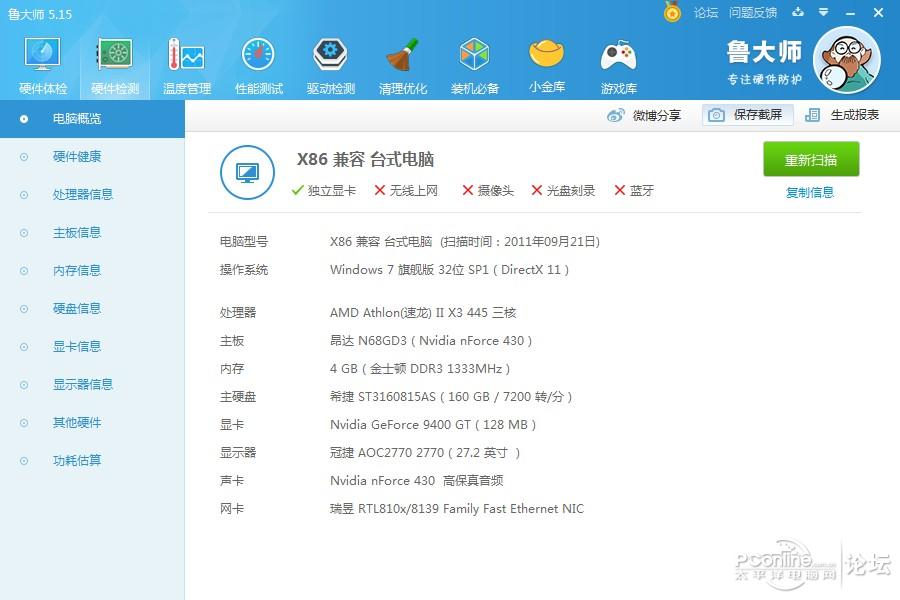
Task: Click the 独立显卡 feature indicator
Action: [324, 191]
